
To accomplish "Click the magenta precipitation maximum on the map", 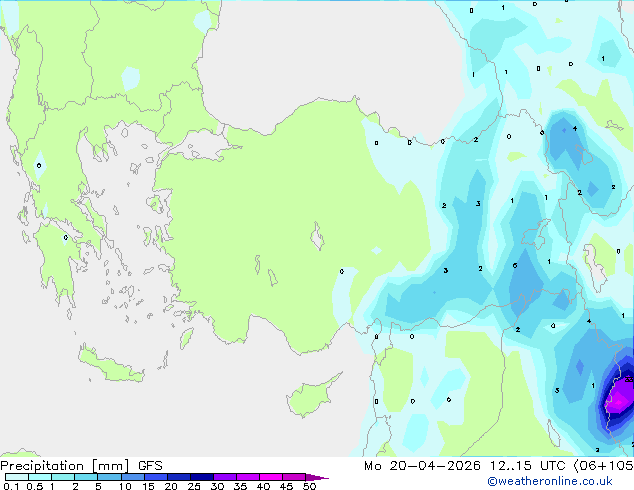I will 618,401.
